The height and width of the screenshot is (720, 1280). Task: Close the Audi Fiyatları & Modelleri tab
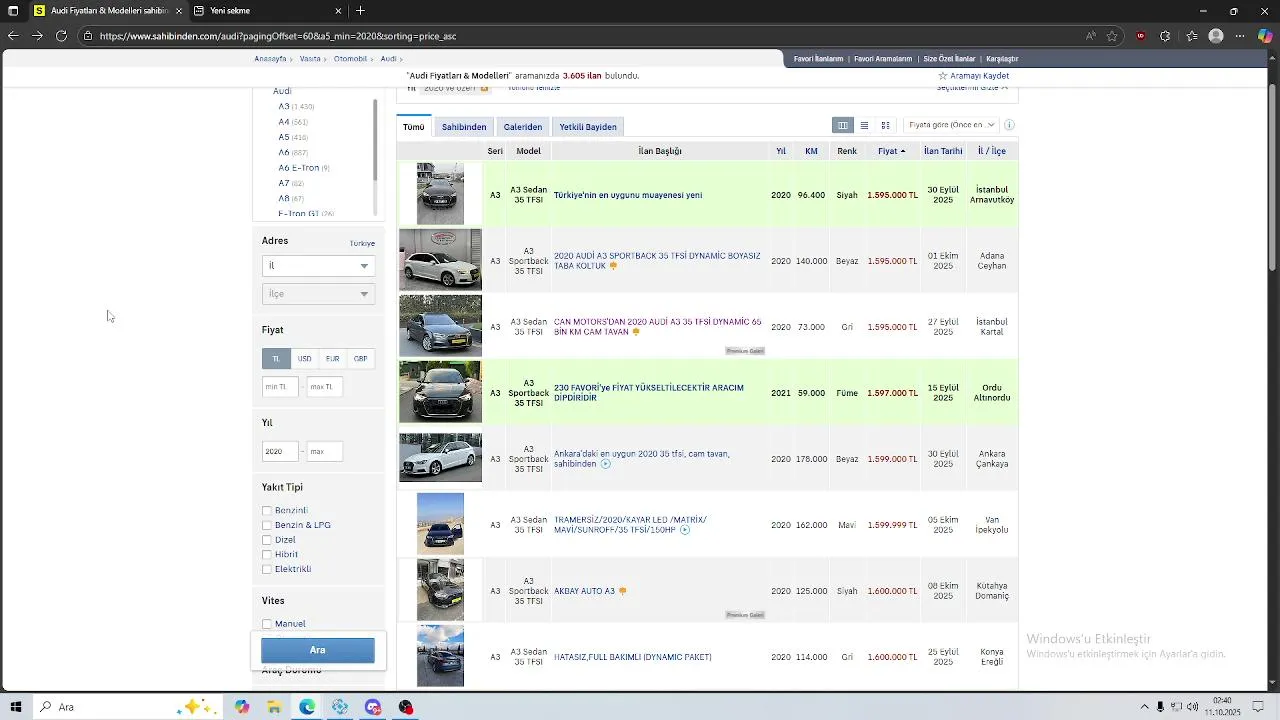(x=179, y=11)
